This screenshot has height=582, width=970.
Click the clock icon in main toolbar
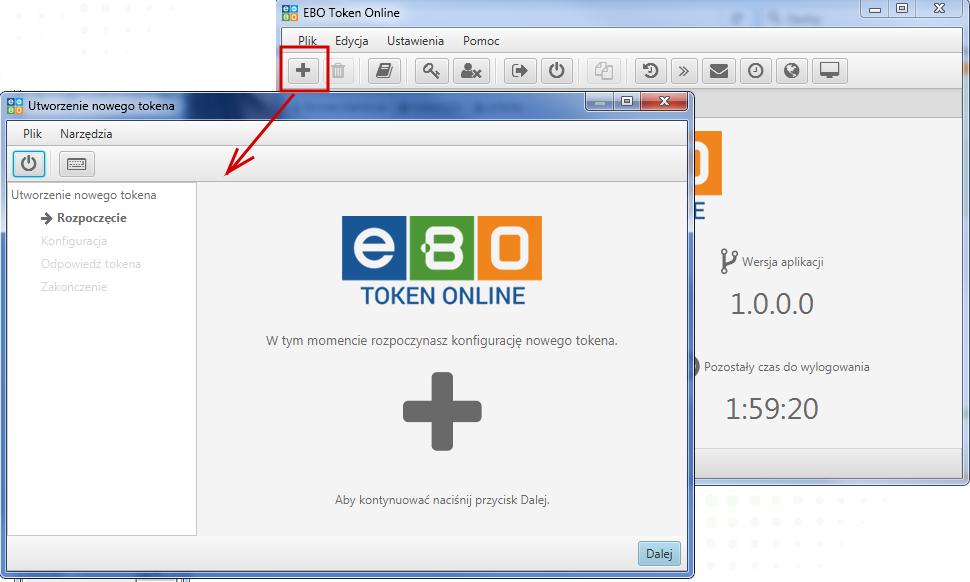pos(755,71)
